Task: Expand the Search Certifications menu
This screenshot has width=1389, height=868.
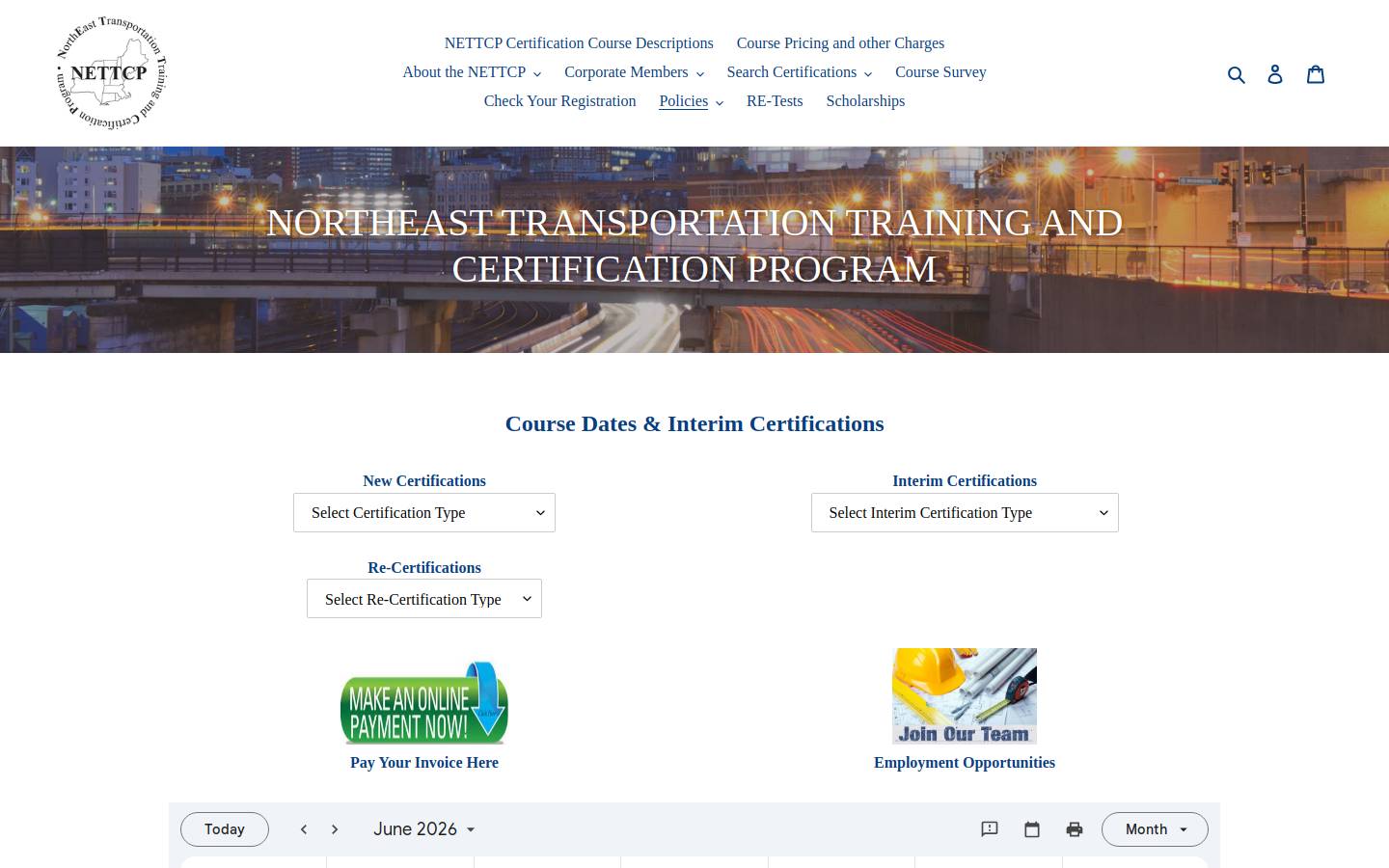Action: pyautogui.click(x=799, y=72)
